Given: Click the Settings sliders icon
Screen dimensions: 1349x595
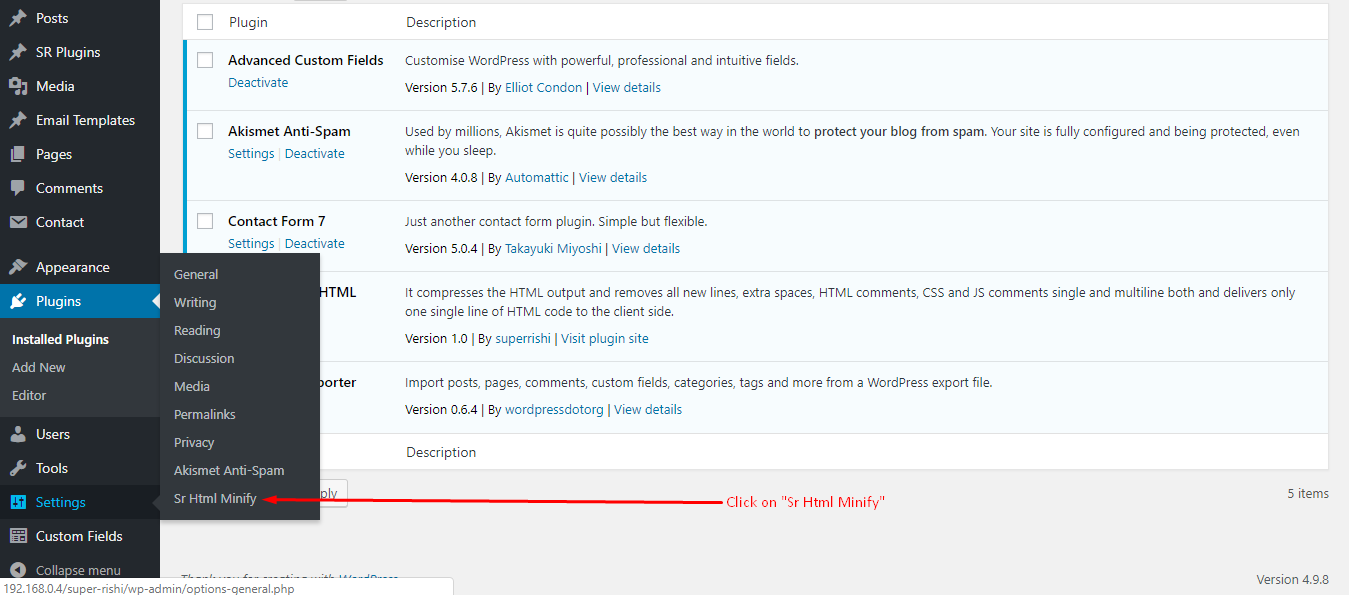Looking at the screenshot, I should click(18, 502).
